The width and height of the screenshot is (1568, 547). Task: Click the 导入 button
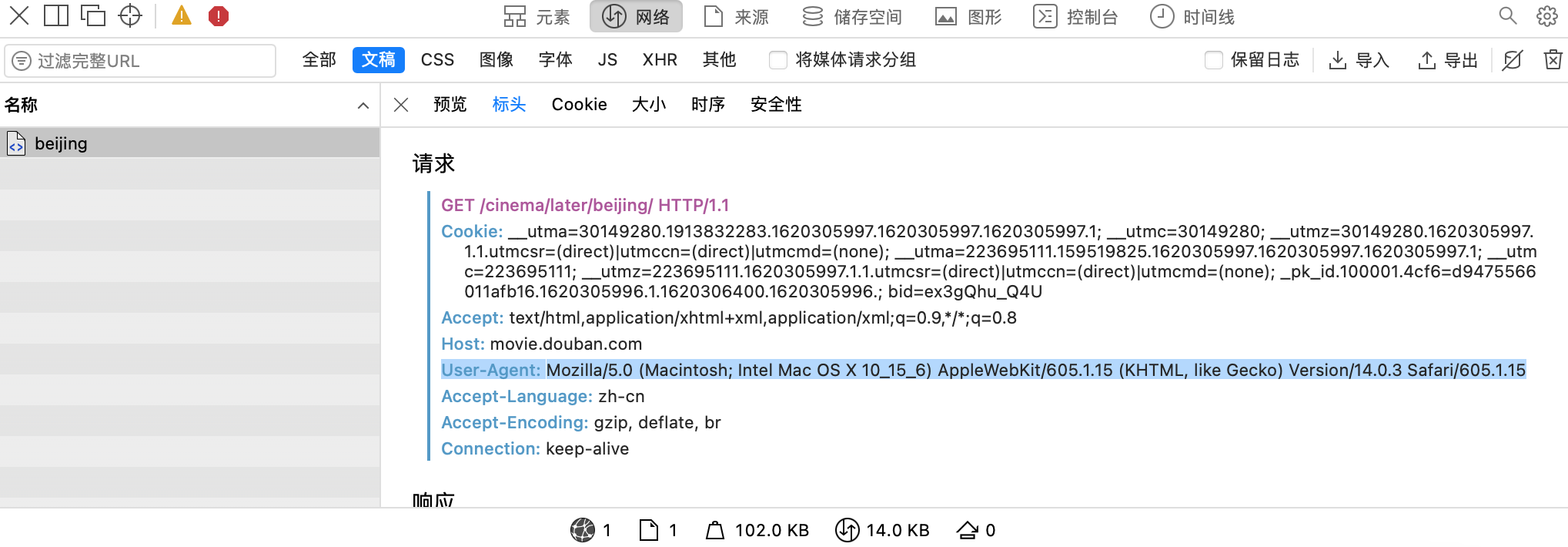[x=1359, y=60]
